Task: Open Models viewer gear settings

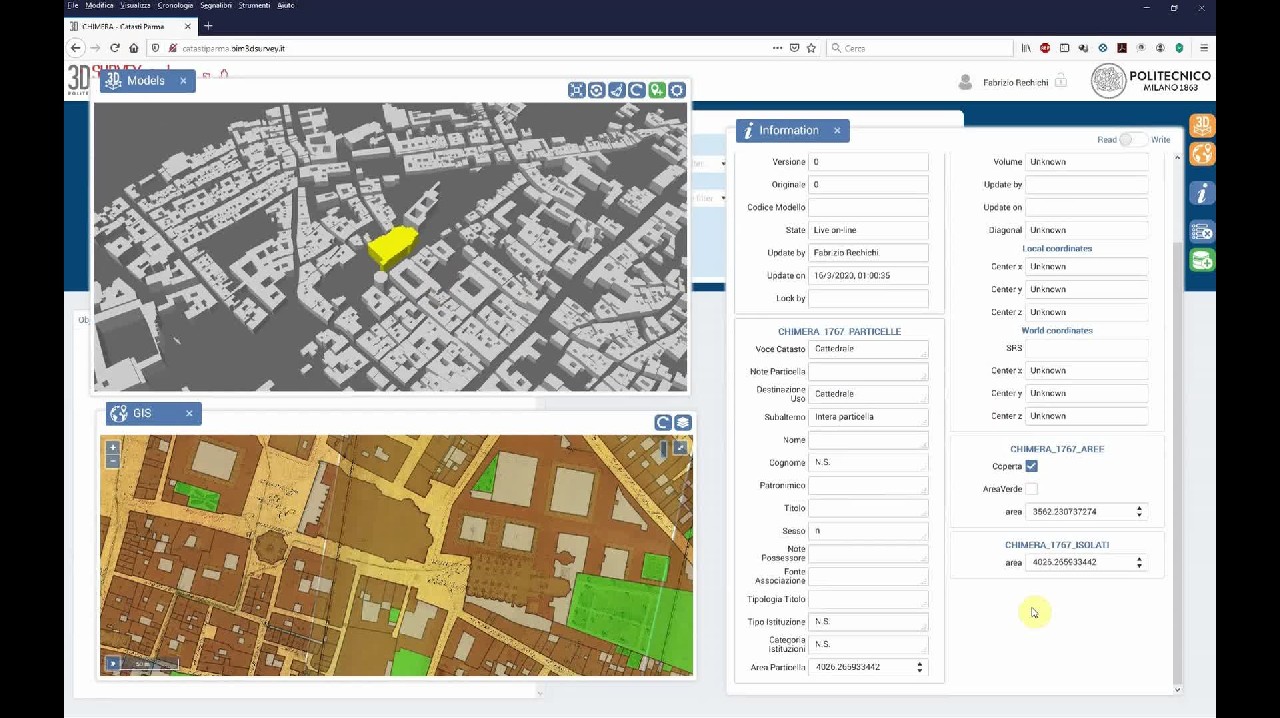Action: click(677, 90)
